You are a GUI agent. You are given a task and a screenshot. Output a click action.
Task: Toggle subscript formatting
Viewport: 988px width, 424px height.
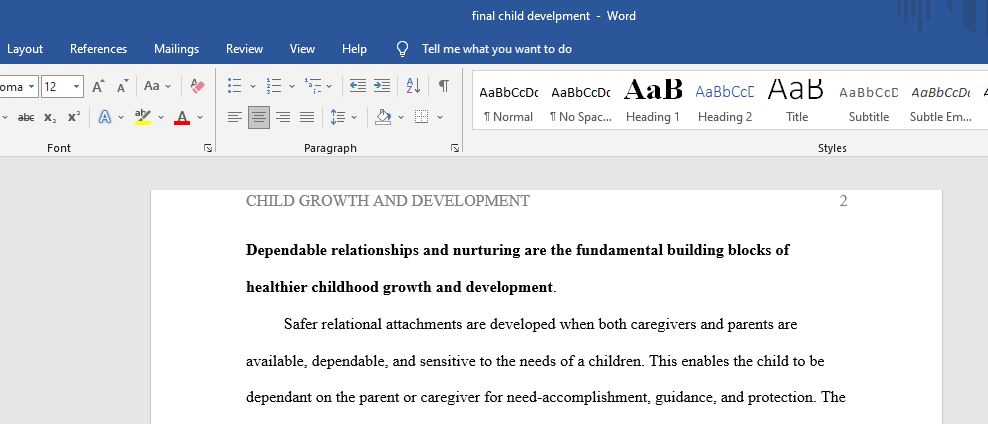click(x=50, y=117)
